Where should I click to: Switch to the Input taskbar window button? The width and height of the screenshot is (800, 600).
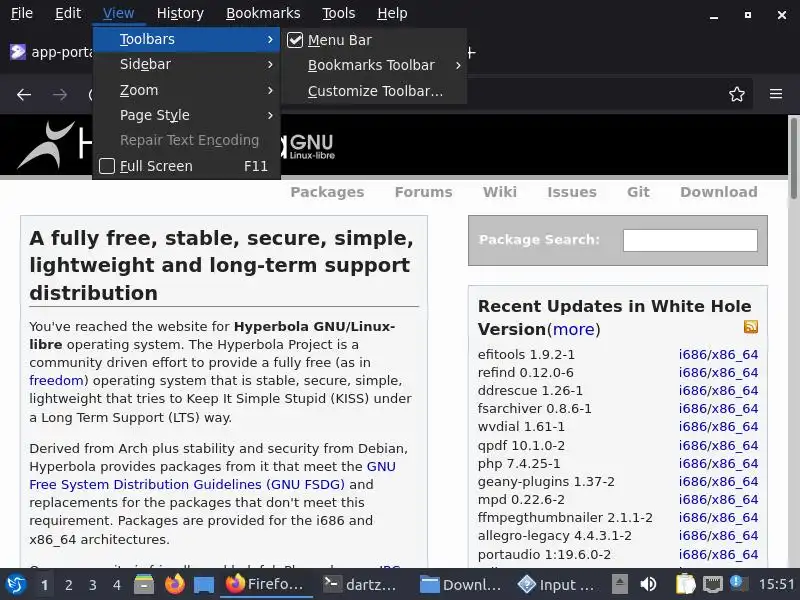click(x=556, y=584)
